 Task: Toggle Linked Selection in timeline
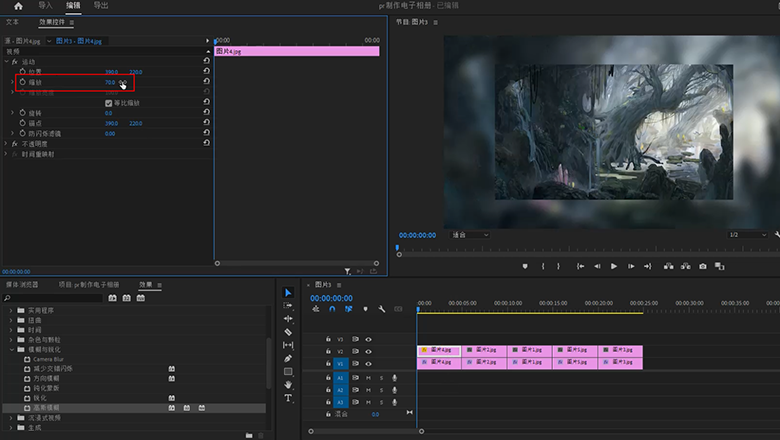tap(349, 309)
